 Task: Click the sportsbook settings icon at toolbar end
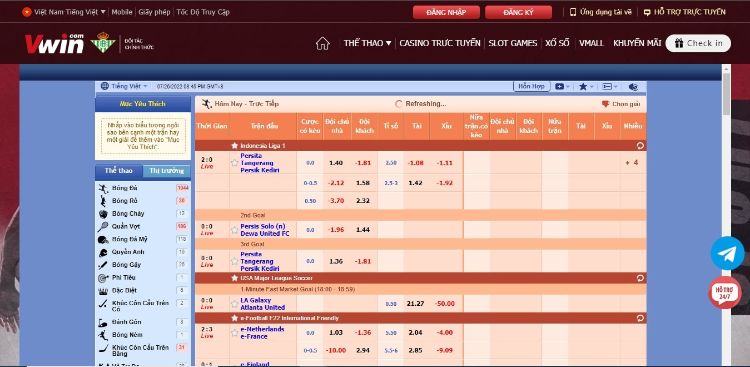tap(633, 87)
